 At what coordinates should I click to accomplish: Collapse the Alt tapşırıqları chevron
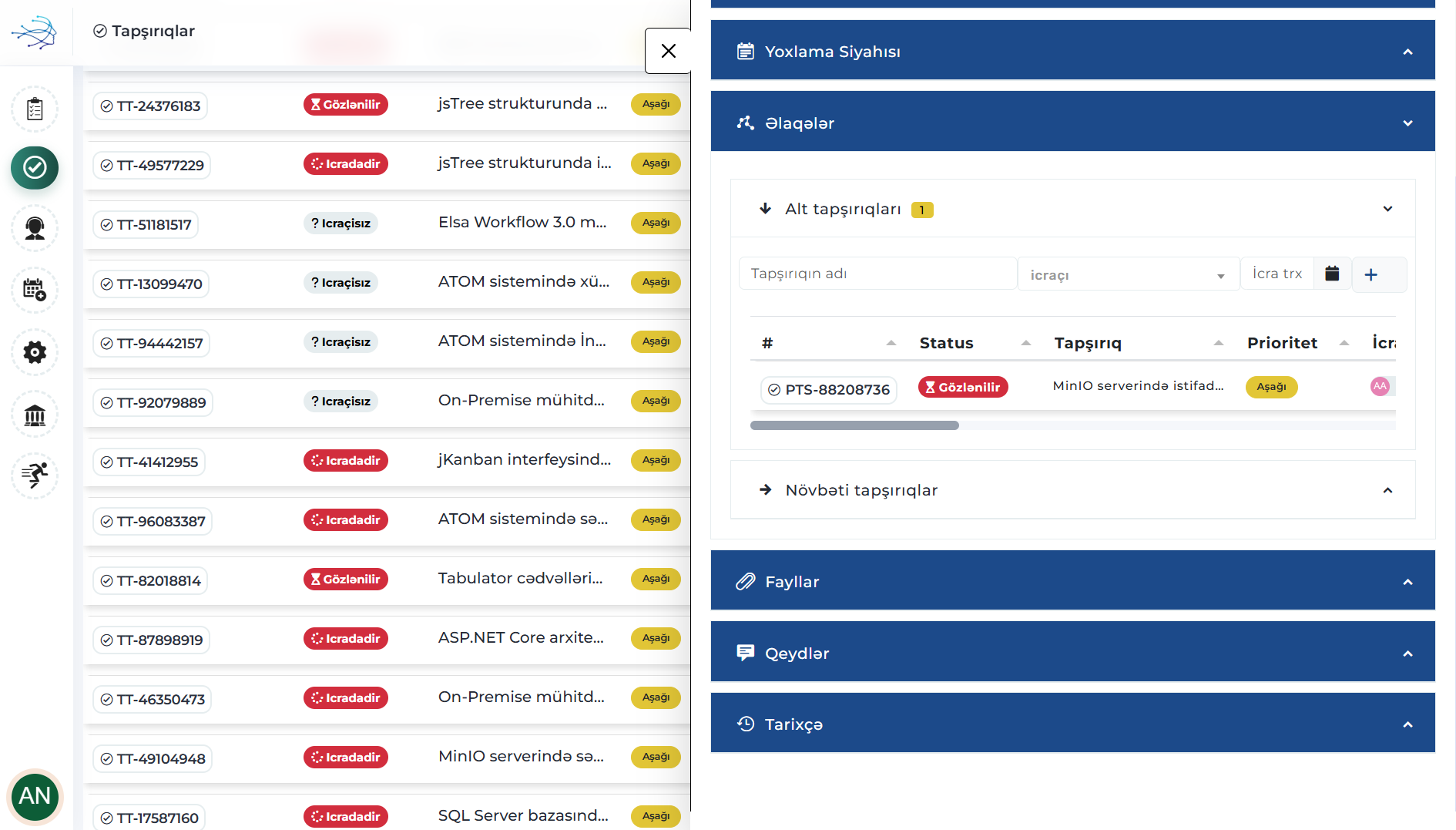(x=1387, y=209)
